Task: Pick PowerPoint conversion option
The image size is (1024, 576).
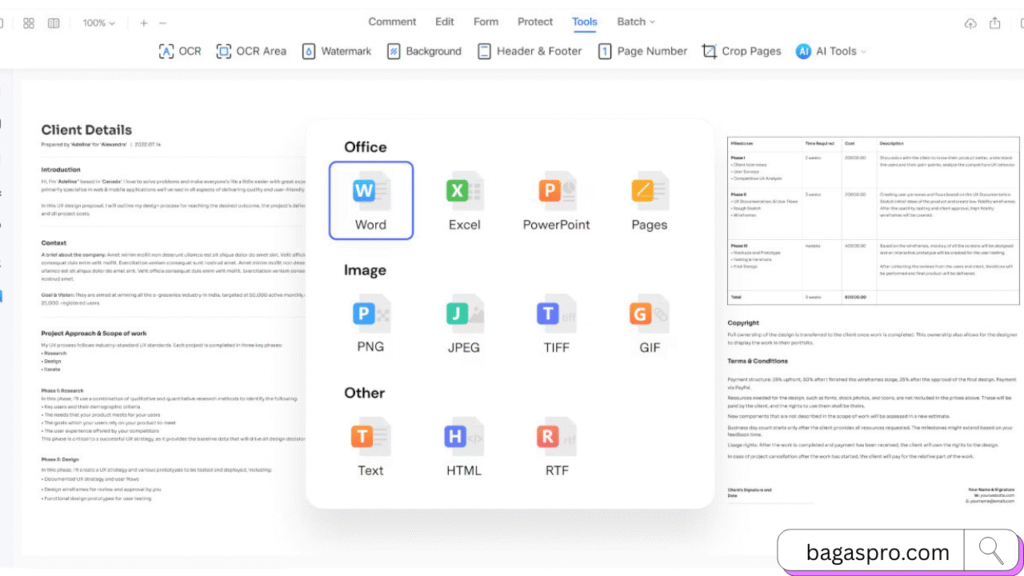Action: 556,200
